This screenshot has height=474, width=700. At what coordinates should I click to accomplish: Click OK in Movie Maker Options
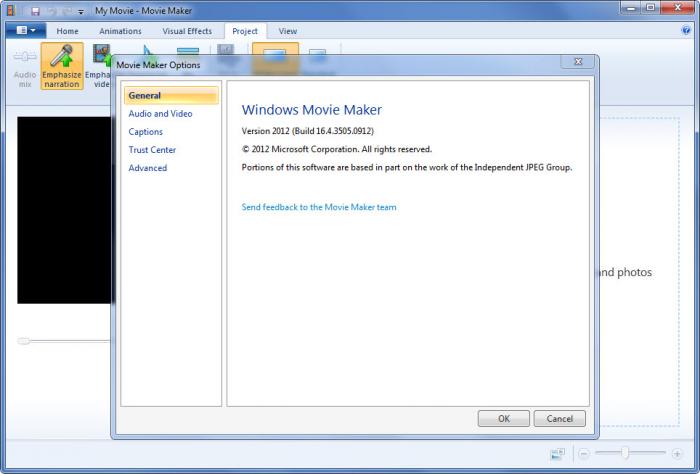tap(504, 418)
